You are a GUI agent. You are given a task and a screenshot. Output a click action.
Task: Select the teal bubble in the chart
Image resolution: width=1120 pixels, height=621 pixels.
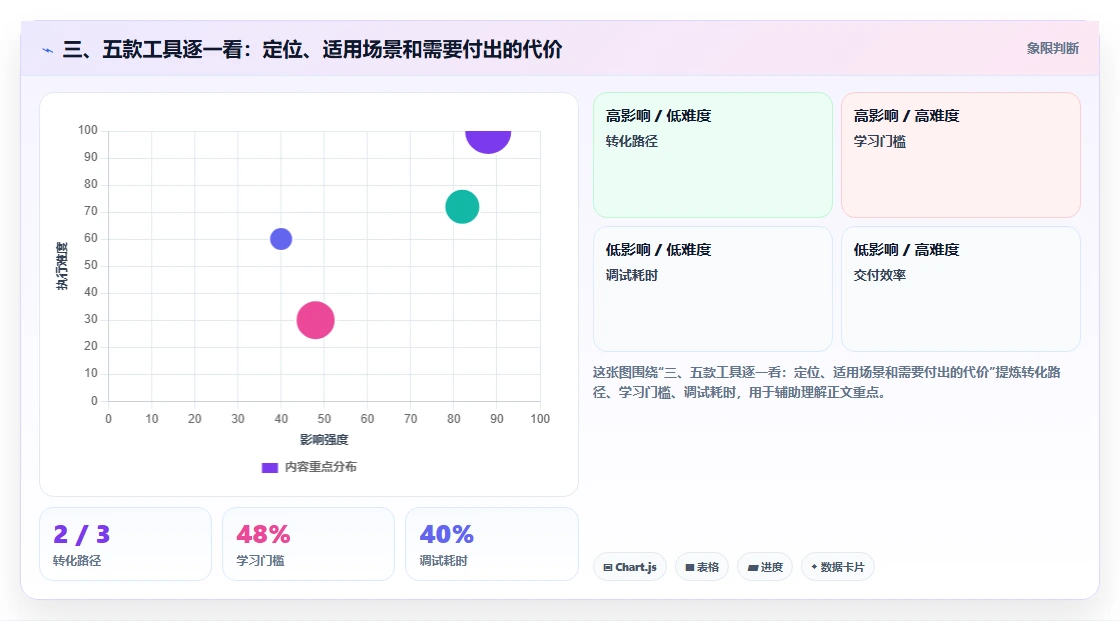pos(462,207)
